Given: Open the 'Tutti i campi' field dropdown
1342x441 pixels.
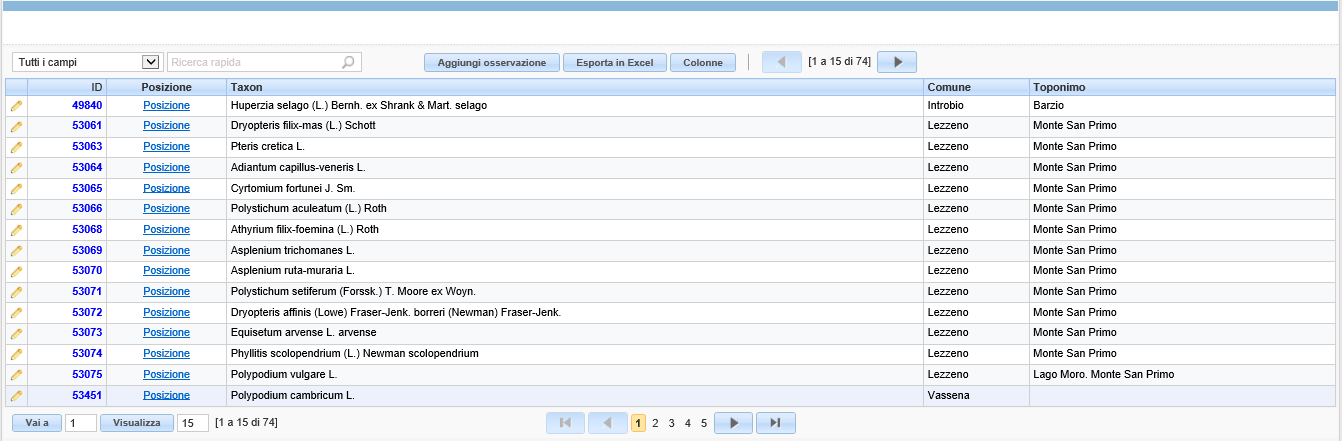Looking at the screenshot, I should click(x=87, y=62).
